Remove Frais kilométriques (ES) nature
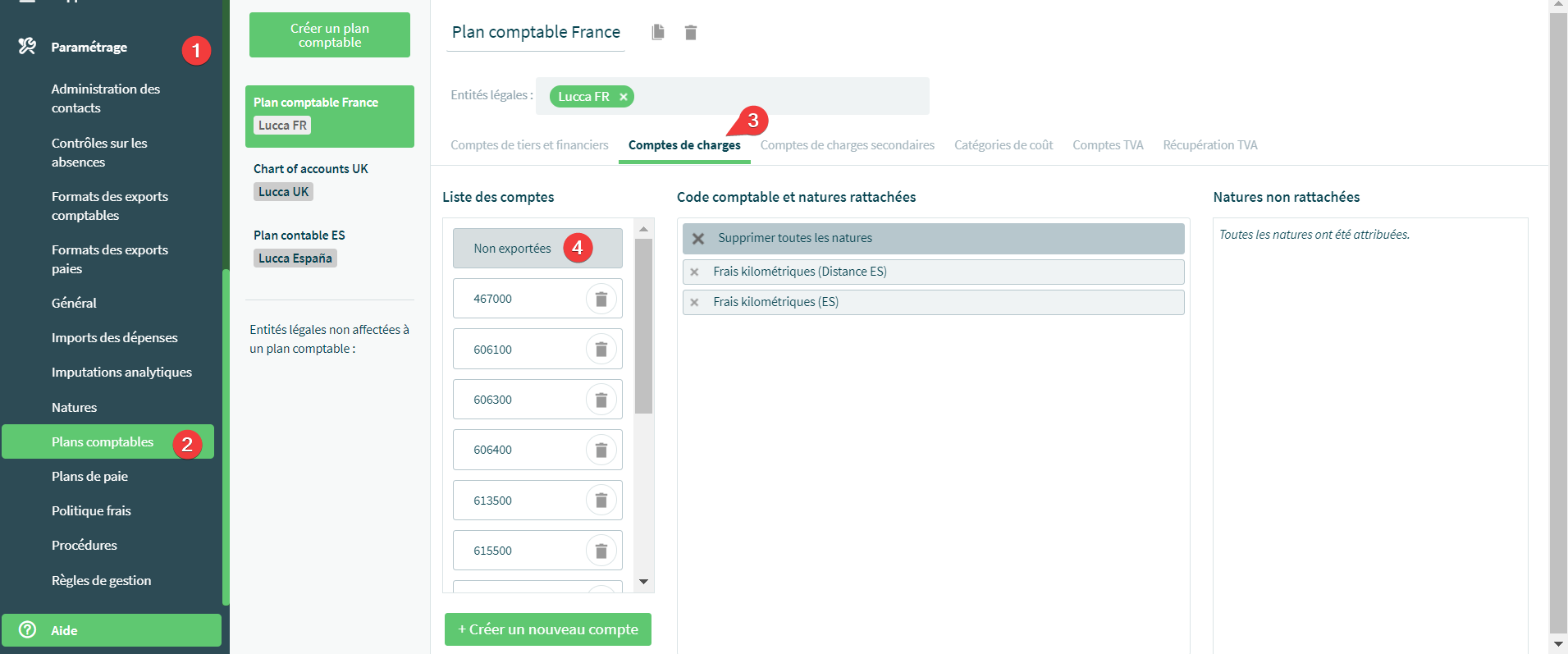Viewport: 1568px width, 654px height. [694, 302]
